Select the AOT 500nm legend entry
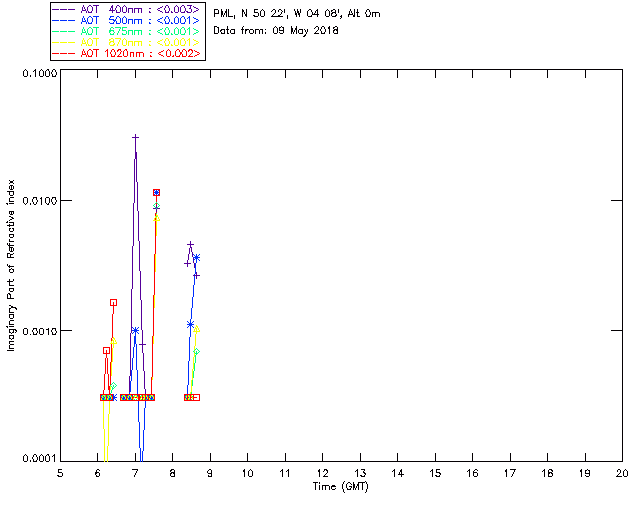Image resolution: width=640 pixels, height=512 pixels. [x=130, y=20]
